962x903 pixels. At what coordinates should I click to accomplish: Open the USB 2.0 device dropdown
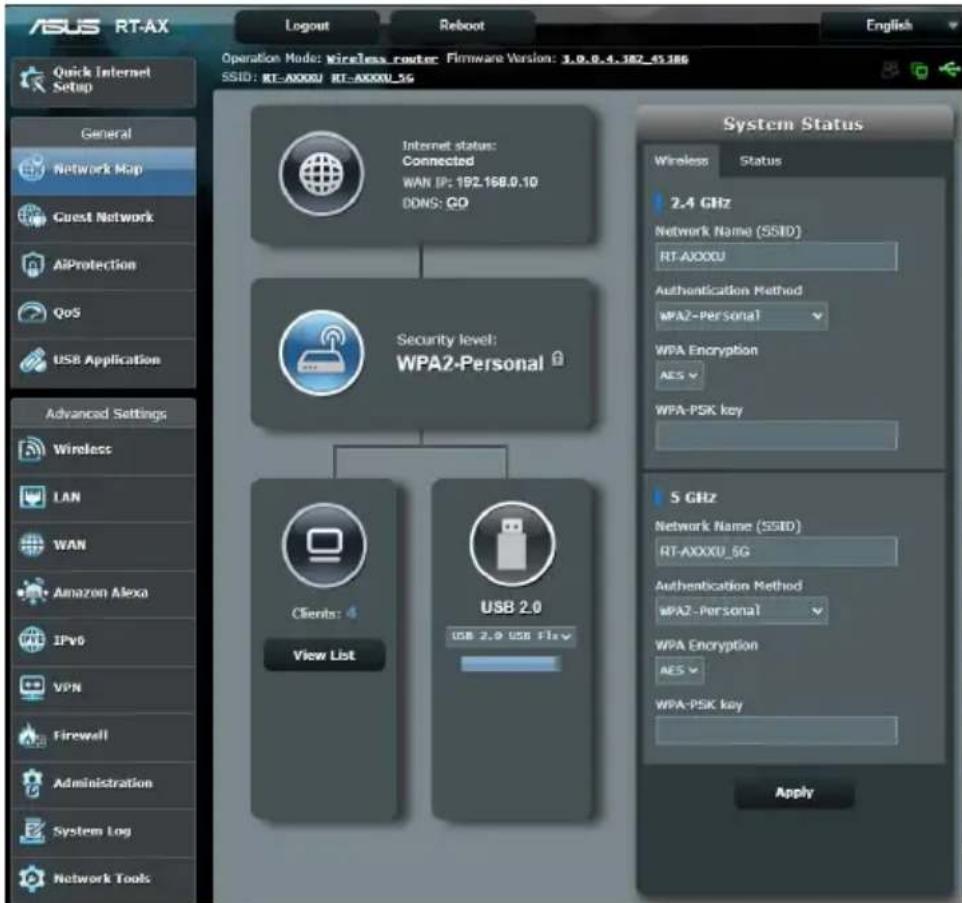pyautogui.click(x=511, y=636)
